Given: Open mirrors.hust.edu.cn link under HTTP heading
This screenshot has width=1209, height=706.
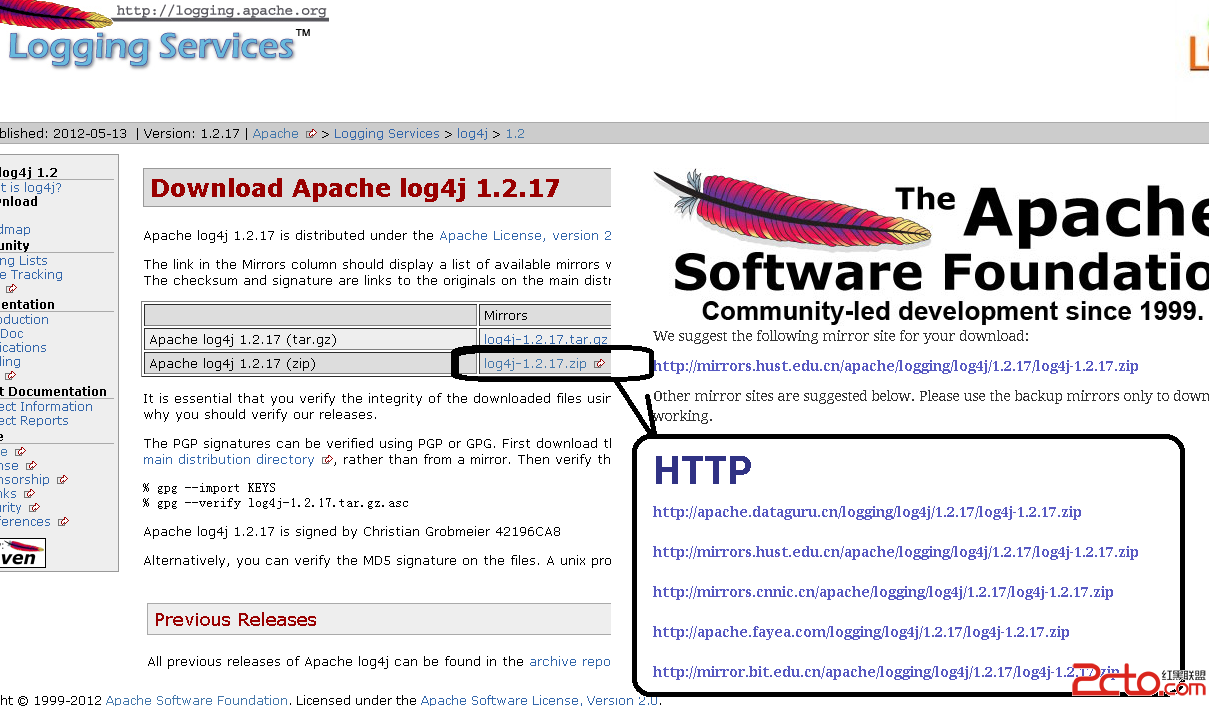Looking at the screenshot, I should click(895, 552).
